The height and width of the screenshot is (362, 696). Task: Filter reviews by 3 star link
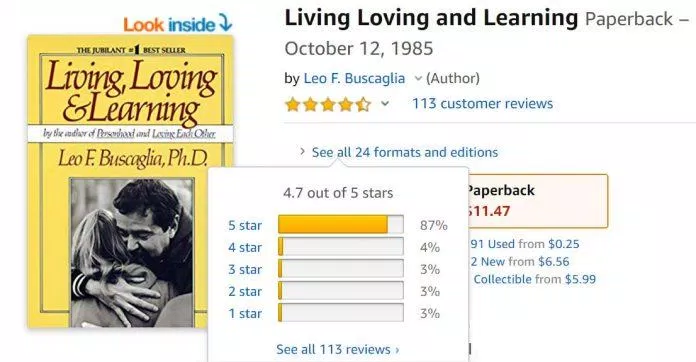pos(245,270)
